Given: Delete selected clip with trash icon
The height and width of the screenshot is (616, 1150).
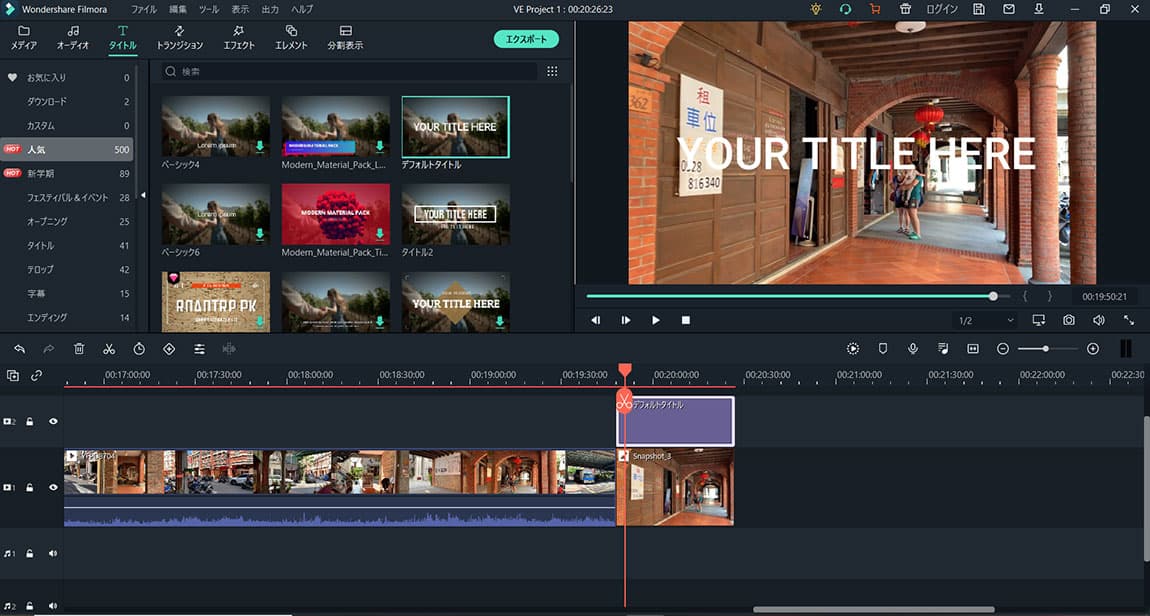Looking at the screenshot, I should click(x=79, y=349).
